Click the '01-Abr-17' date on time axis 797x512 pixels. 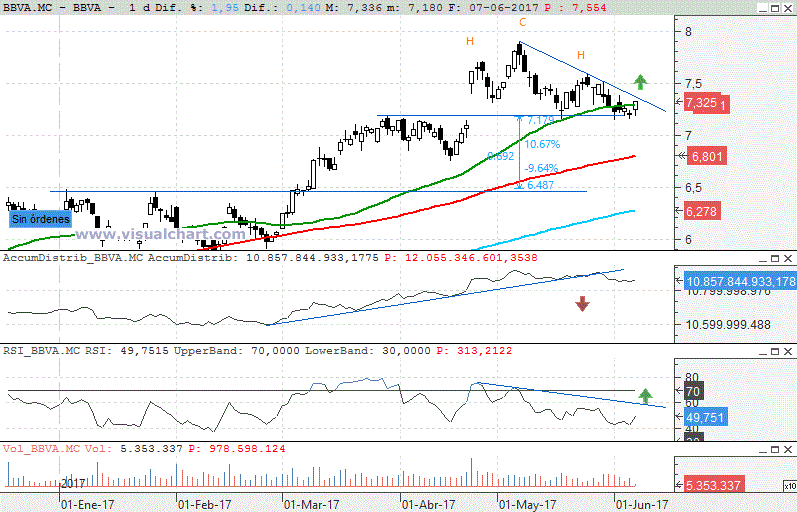[x=428, y=505]
